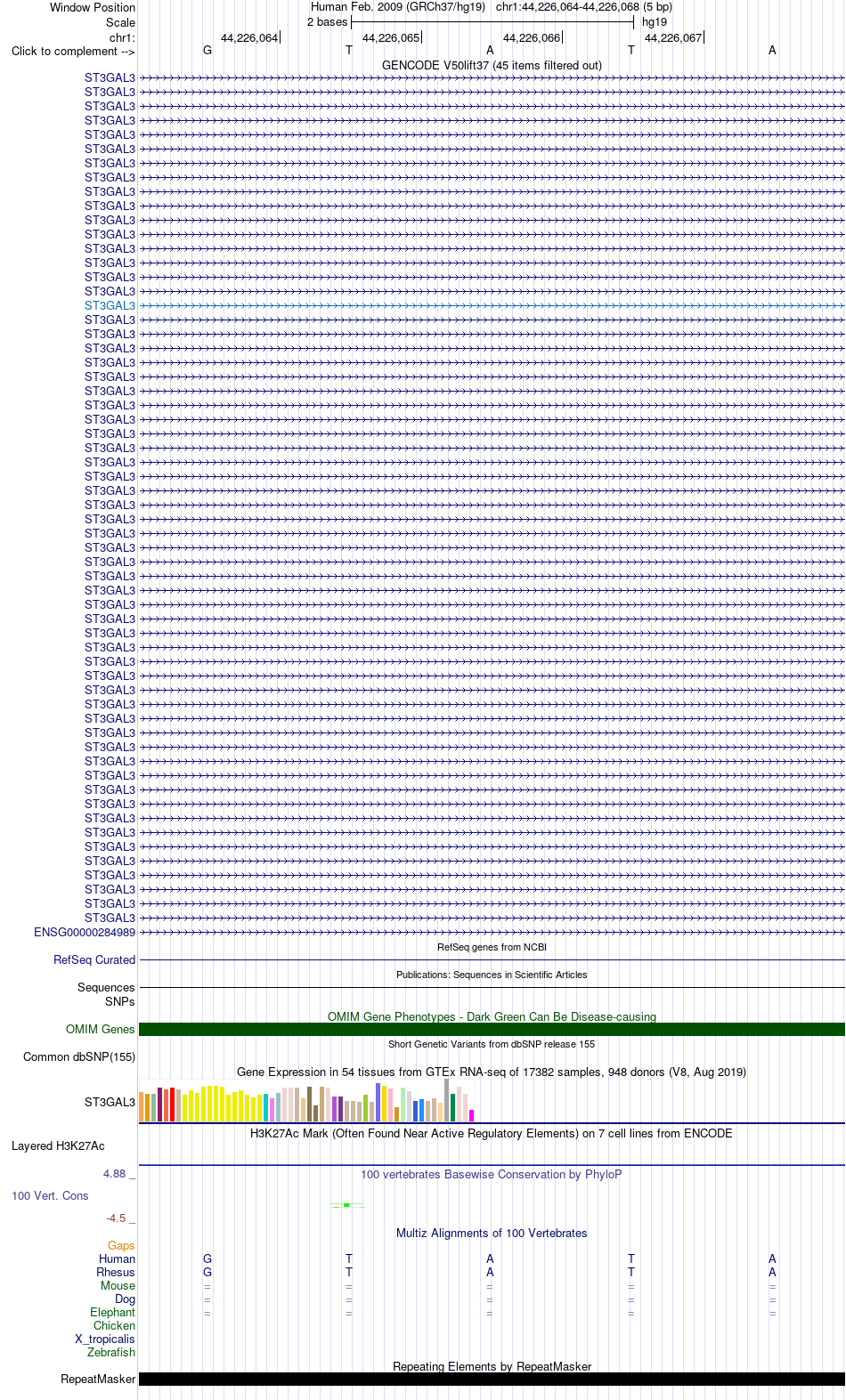Click position label 44,226,066

click(532, 38)
